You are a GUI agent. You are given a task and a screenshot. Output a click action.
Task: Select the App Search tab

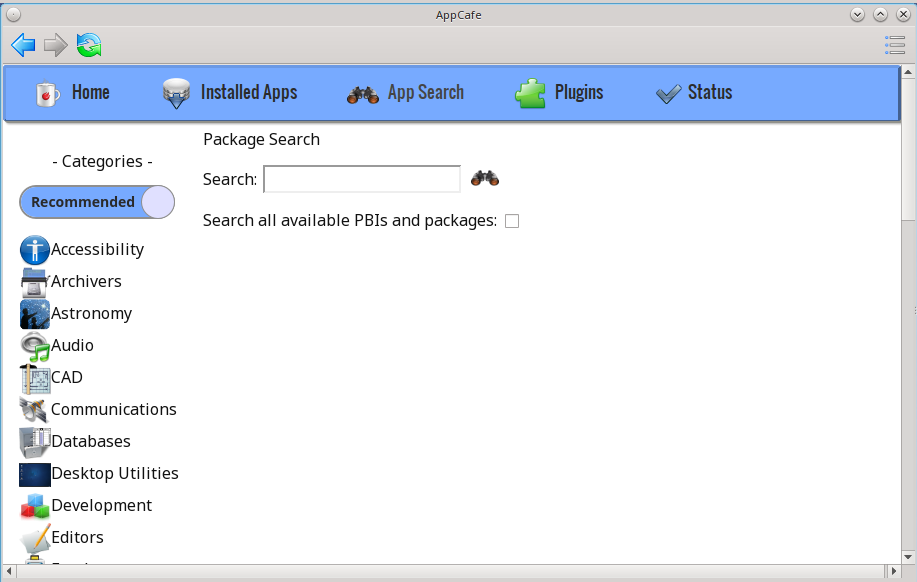pyautogui.click(x=426, y=92)
